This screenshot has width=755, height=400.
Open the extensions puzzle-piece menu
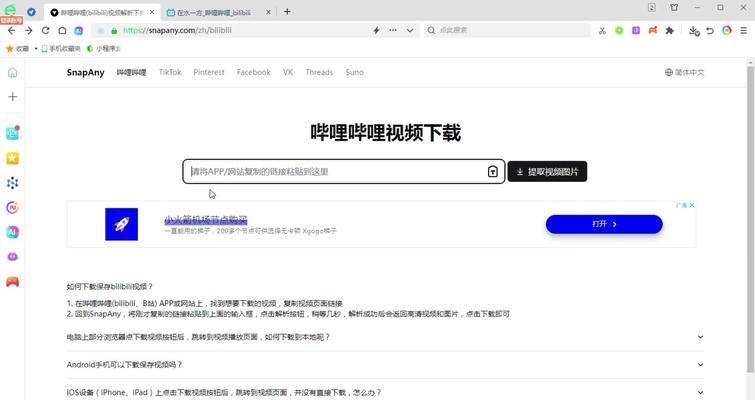pos(669,30)
